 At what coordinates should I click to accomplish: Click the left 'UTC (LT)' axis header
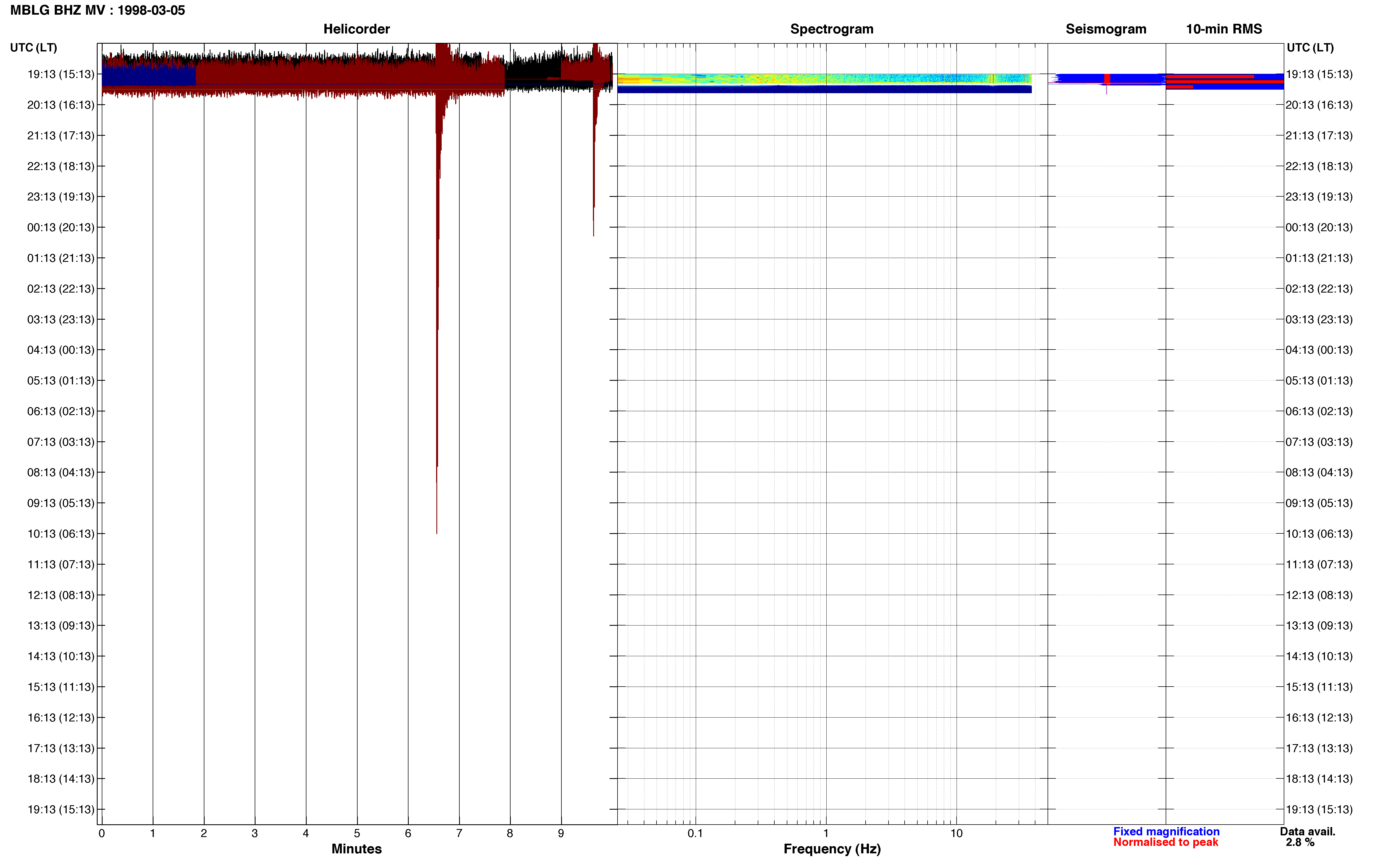click(33, 48)
